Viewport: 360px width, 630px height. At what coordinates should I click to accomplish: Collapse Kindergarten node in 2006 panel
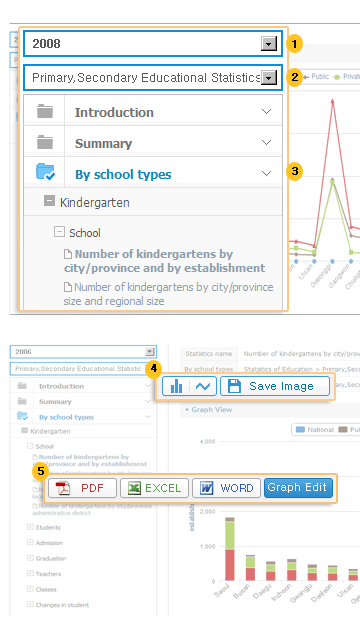coord(24,431)
